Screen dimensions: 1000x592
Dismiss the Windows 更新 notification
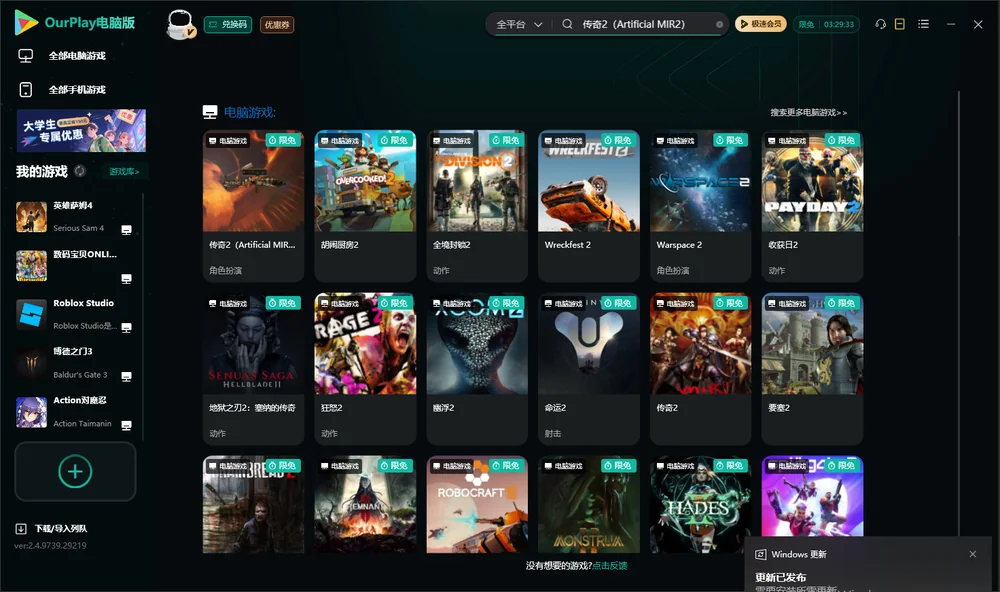click(973, 554)
